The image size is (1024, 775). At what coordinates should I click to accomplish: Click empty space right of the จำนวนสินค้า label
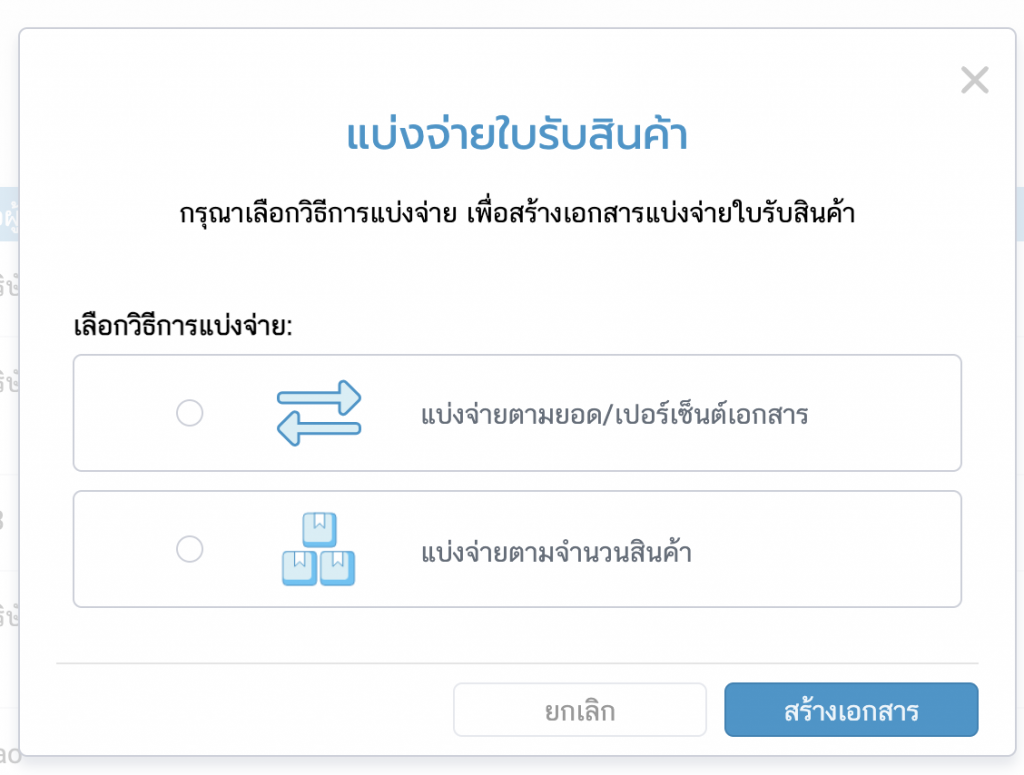point(830,551)
